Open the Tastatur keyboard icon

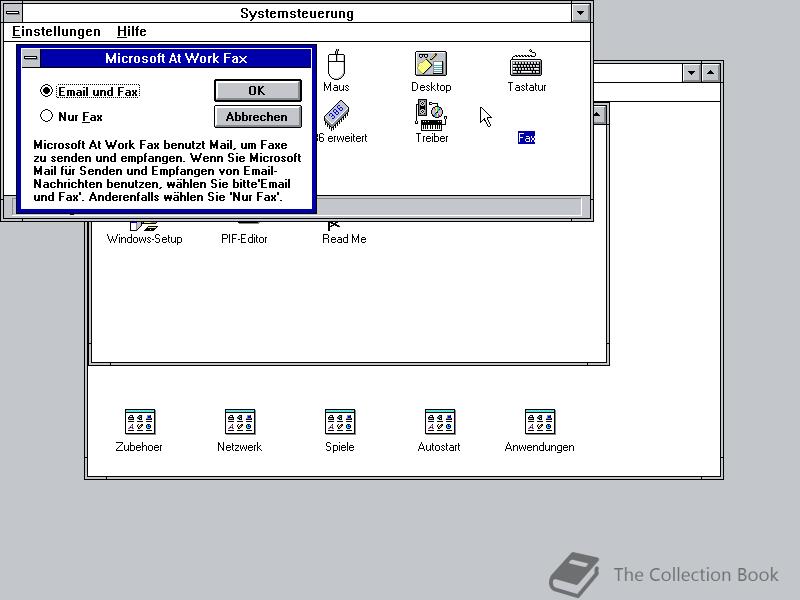click(x=526, y=64)
